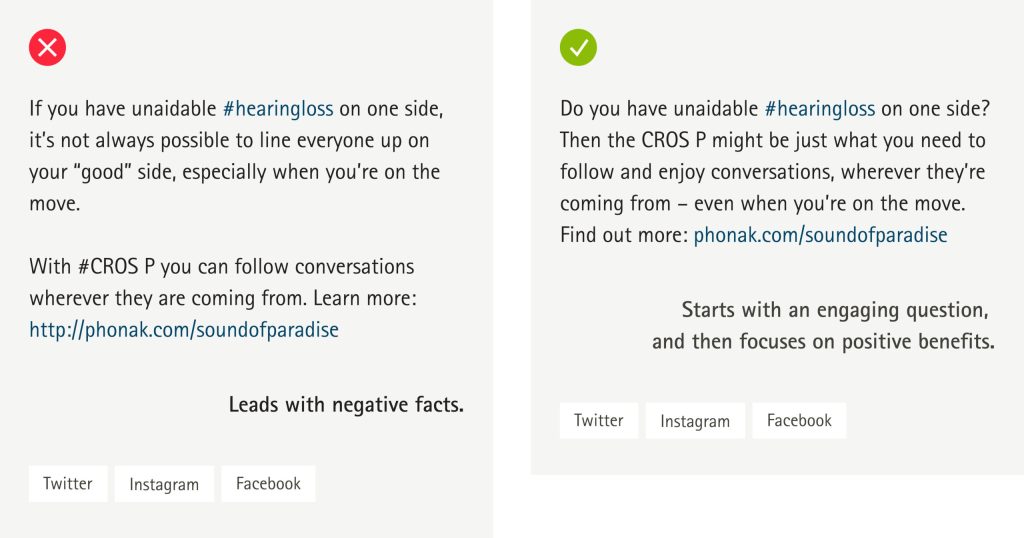Click the red X icon
This screenshot has height=538, width=1024.
click(x=47, y=48)
